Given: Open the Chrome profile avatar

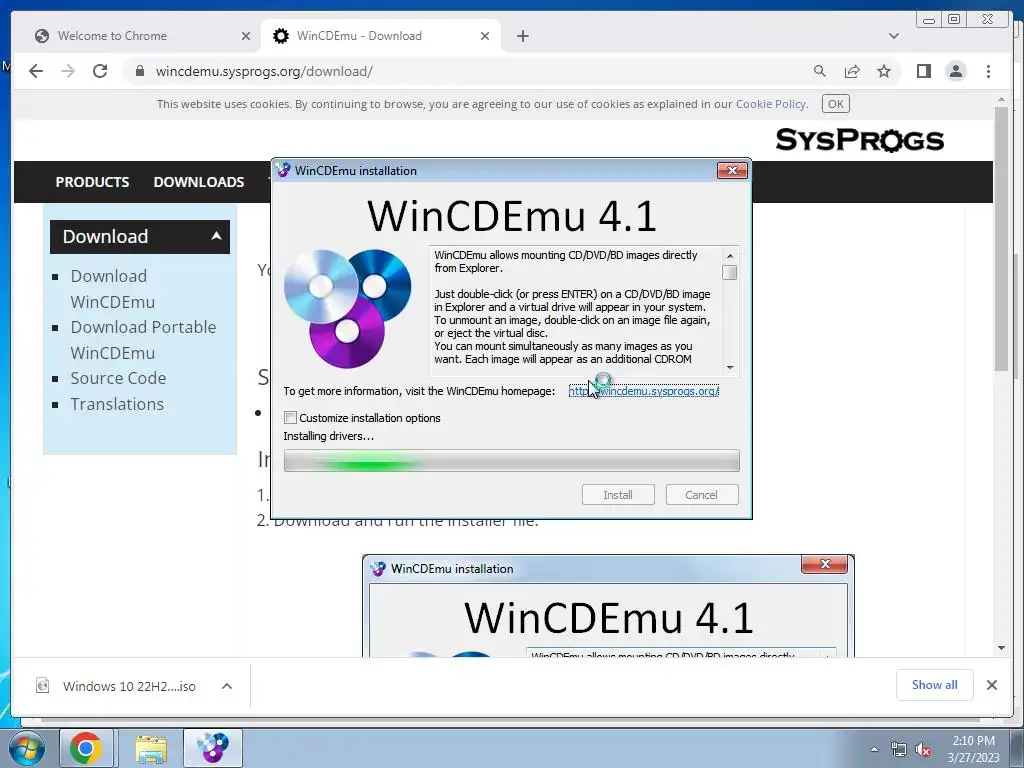Looking at the screenshot, I should point(956,71).
